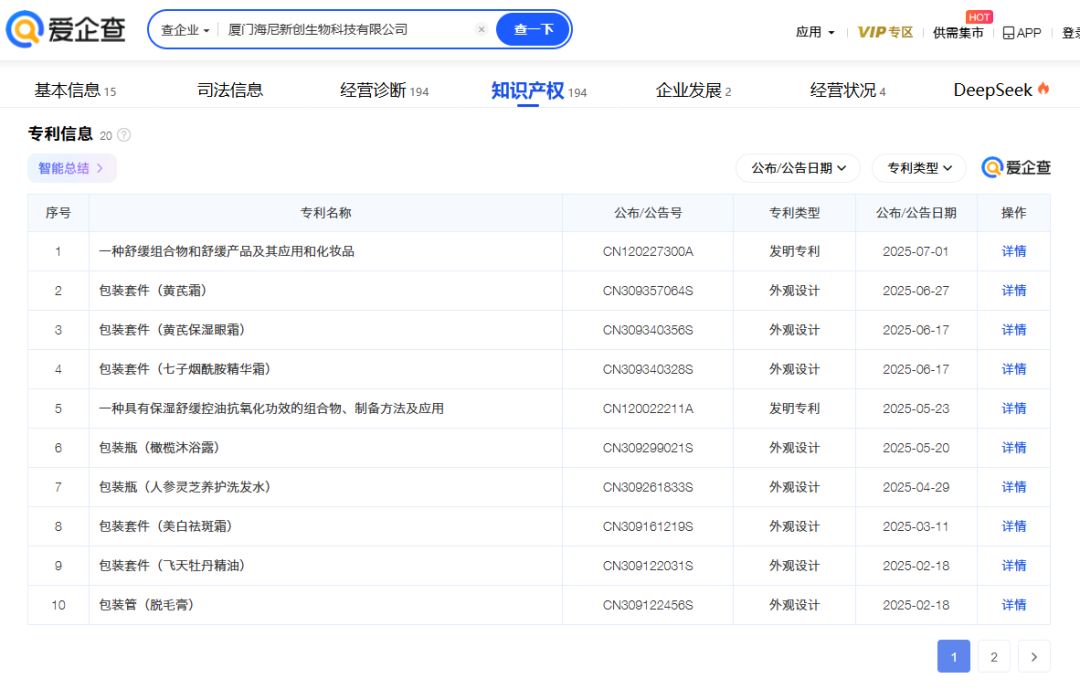The image size is (1080, 700).
Task: Expand 智能总结 summary
Action: (72, 168)
